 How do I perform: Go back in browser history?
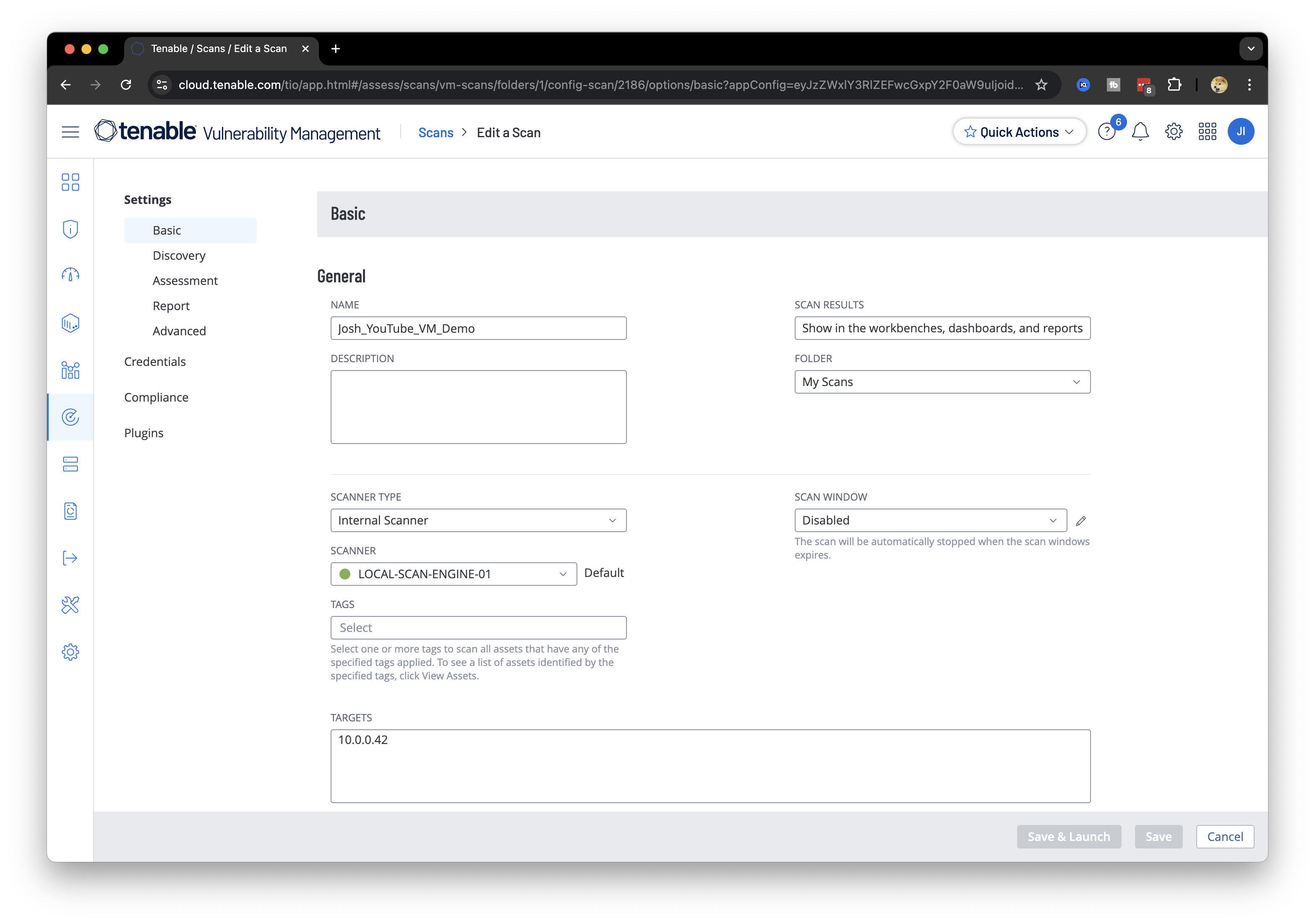(x=66, y=85)
